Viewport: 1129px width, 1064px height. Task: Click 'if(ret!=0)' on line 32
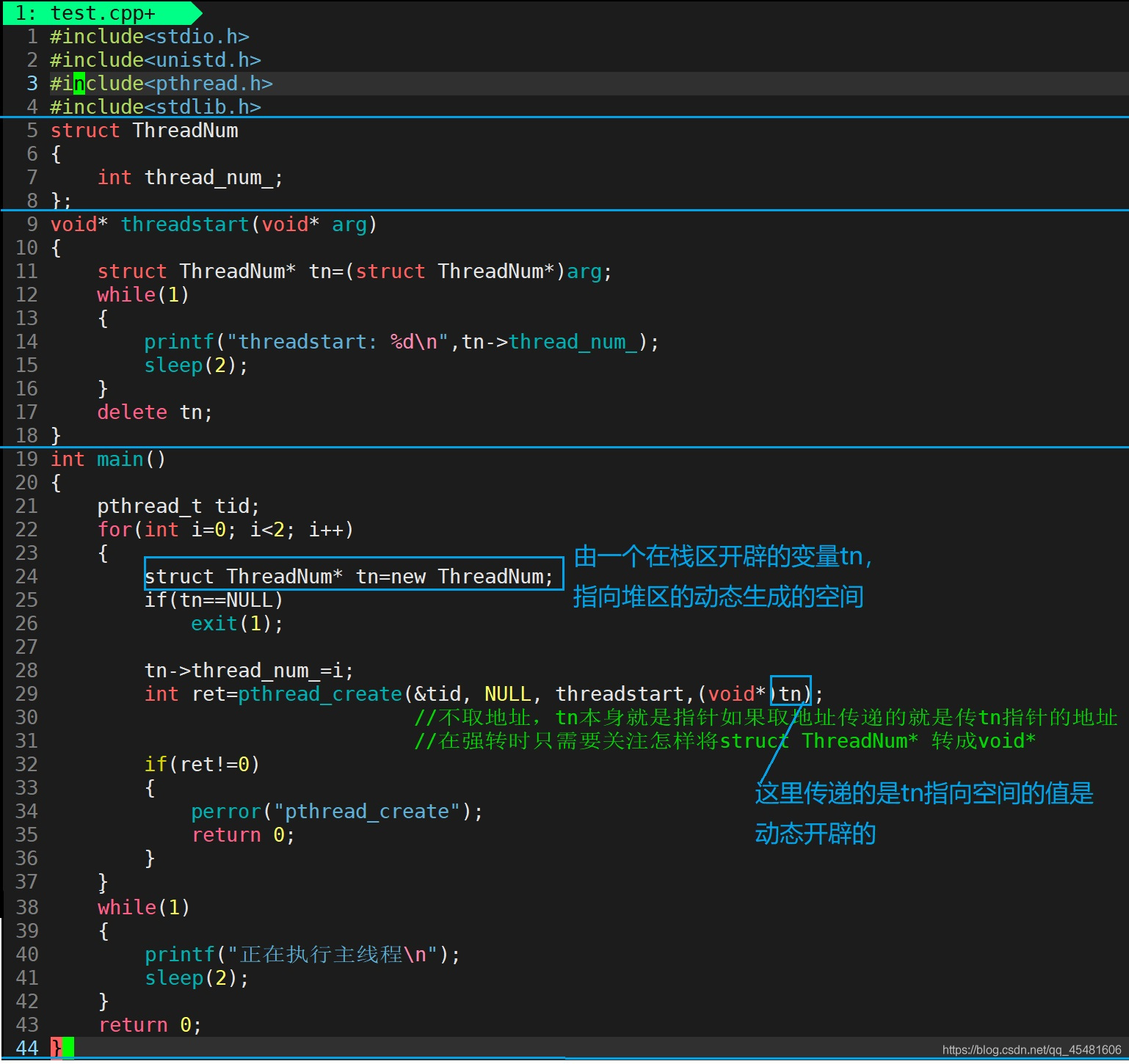202,765
